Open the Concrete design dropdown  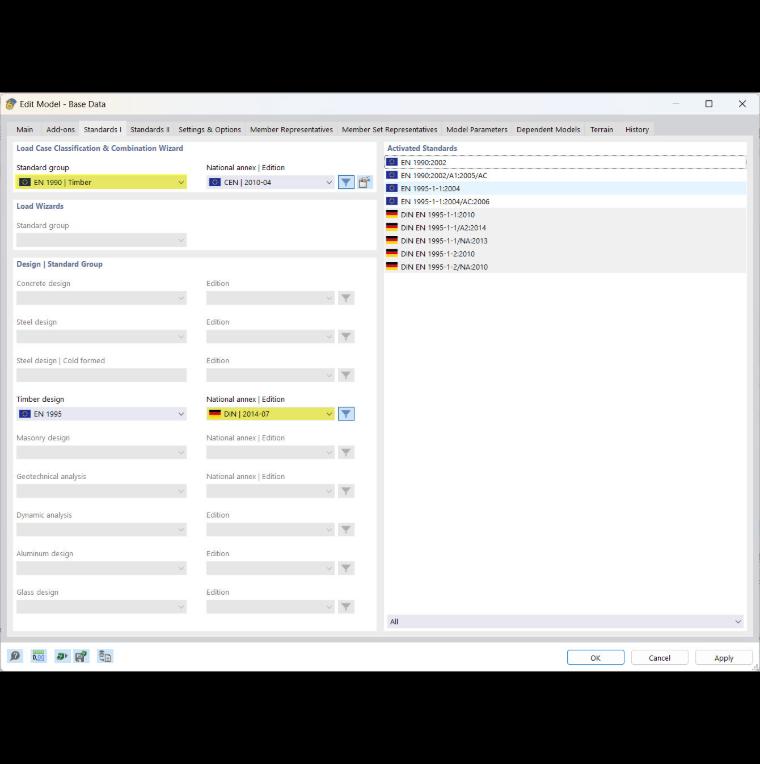(101, 298)
